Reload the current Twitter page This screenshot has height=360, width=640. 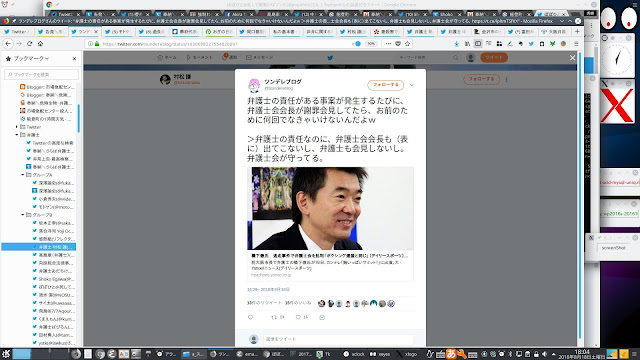(29, 44)
